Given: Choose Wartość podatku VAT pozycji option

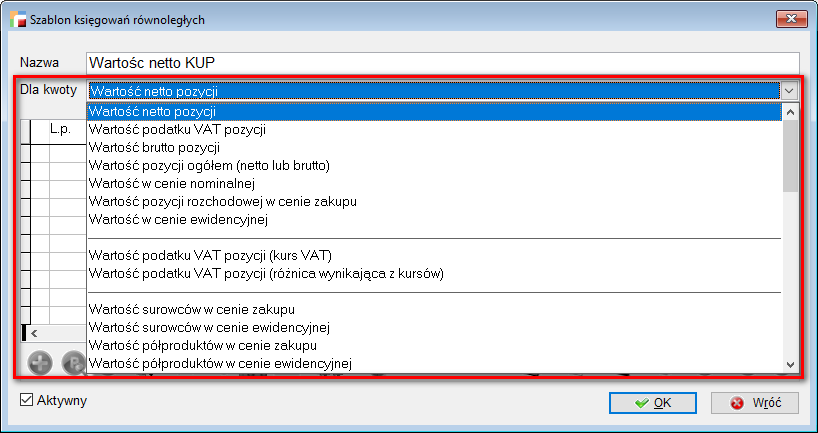Looking at the screenshot, I should tap(177, 129).
